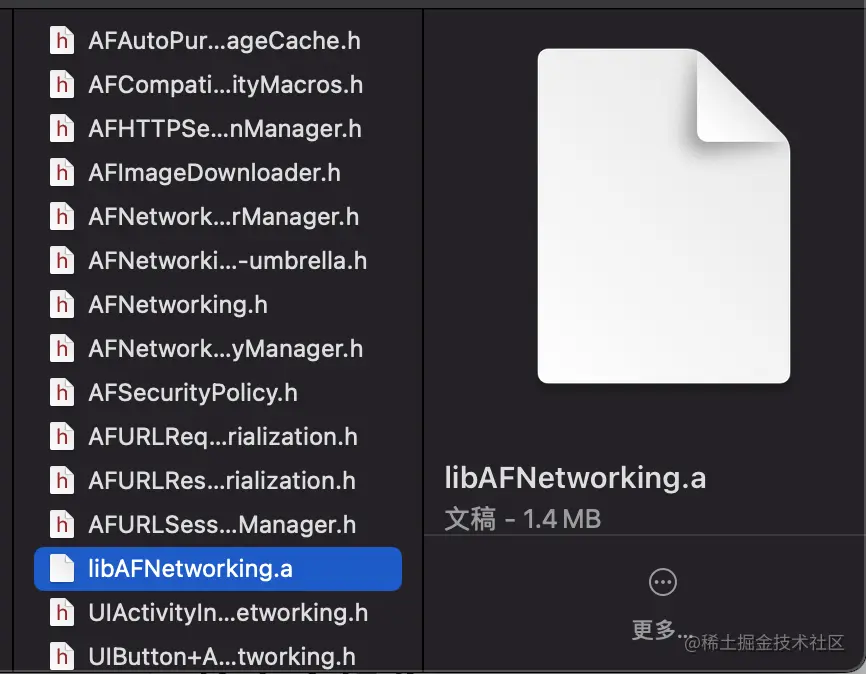Click the circled ellipsis More icon
Image resolution: width=866 pixels, height=674 pixels.
(663, 582)
